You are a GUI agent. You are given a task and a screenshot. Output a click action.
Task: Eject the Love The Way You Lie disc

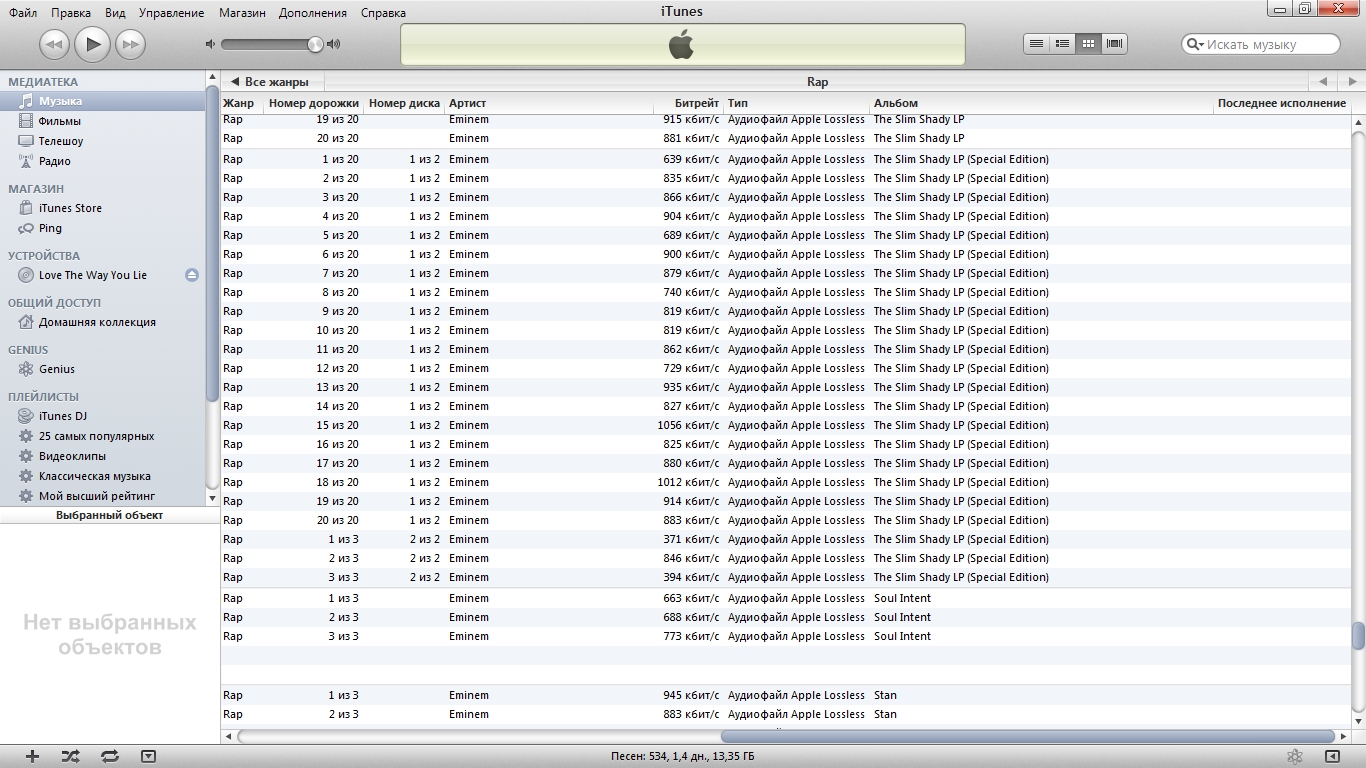[192, 275]
